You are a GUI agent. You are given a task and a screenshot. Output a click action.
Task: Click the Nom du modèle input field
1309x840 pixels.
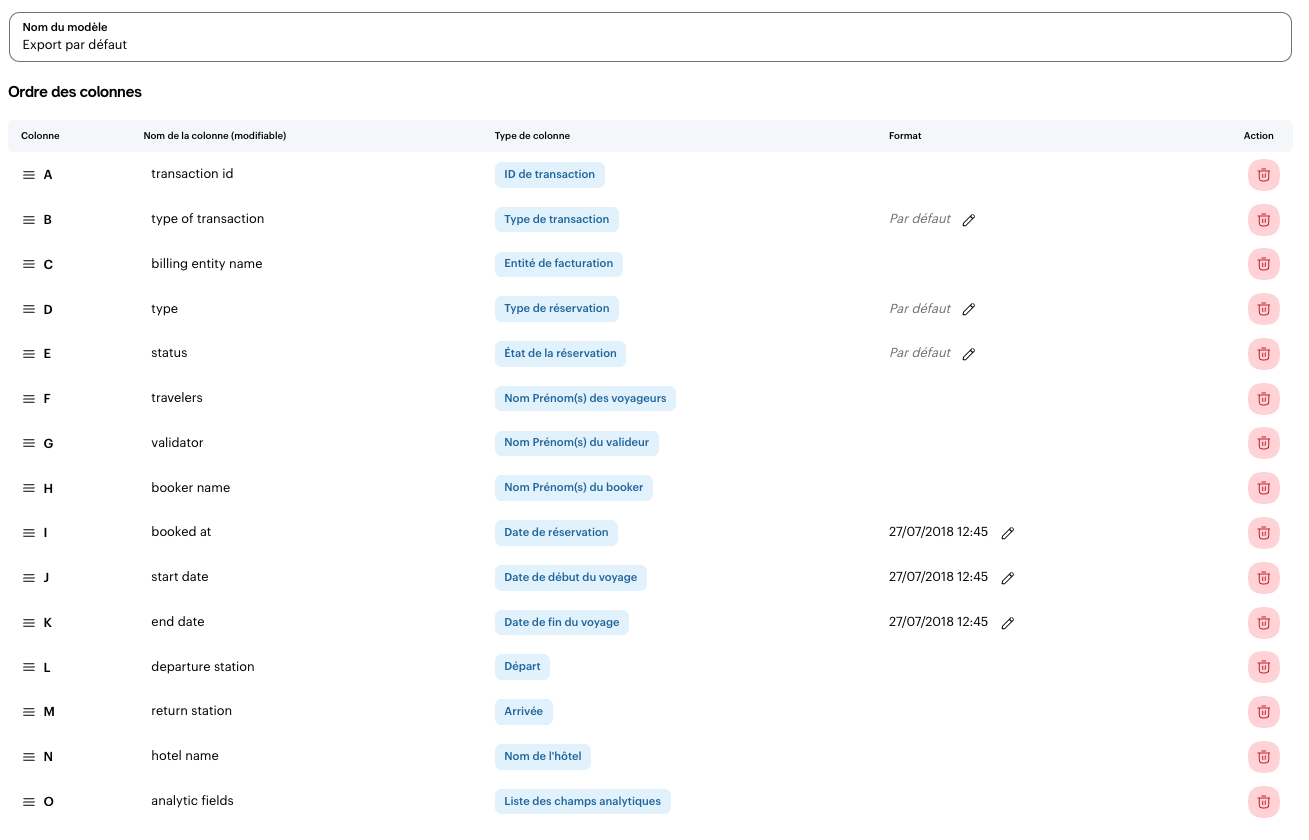pyautogui.click(x=650, y=45)
